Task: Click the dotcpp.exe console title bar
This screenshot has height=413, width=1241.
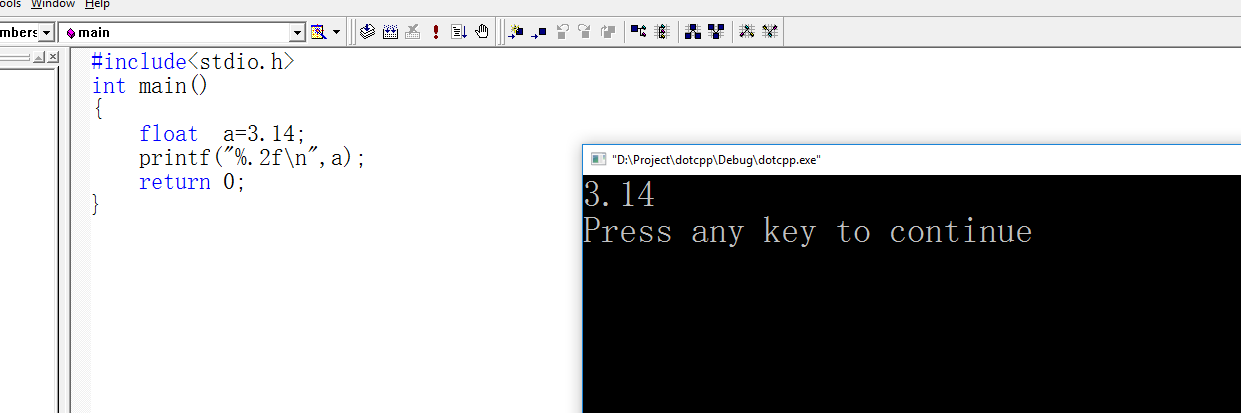Action: [900, 159]
